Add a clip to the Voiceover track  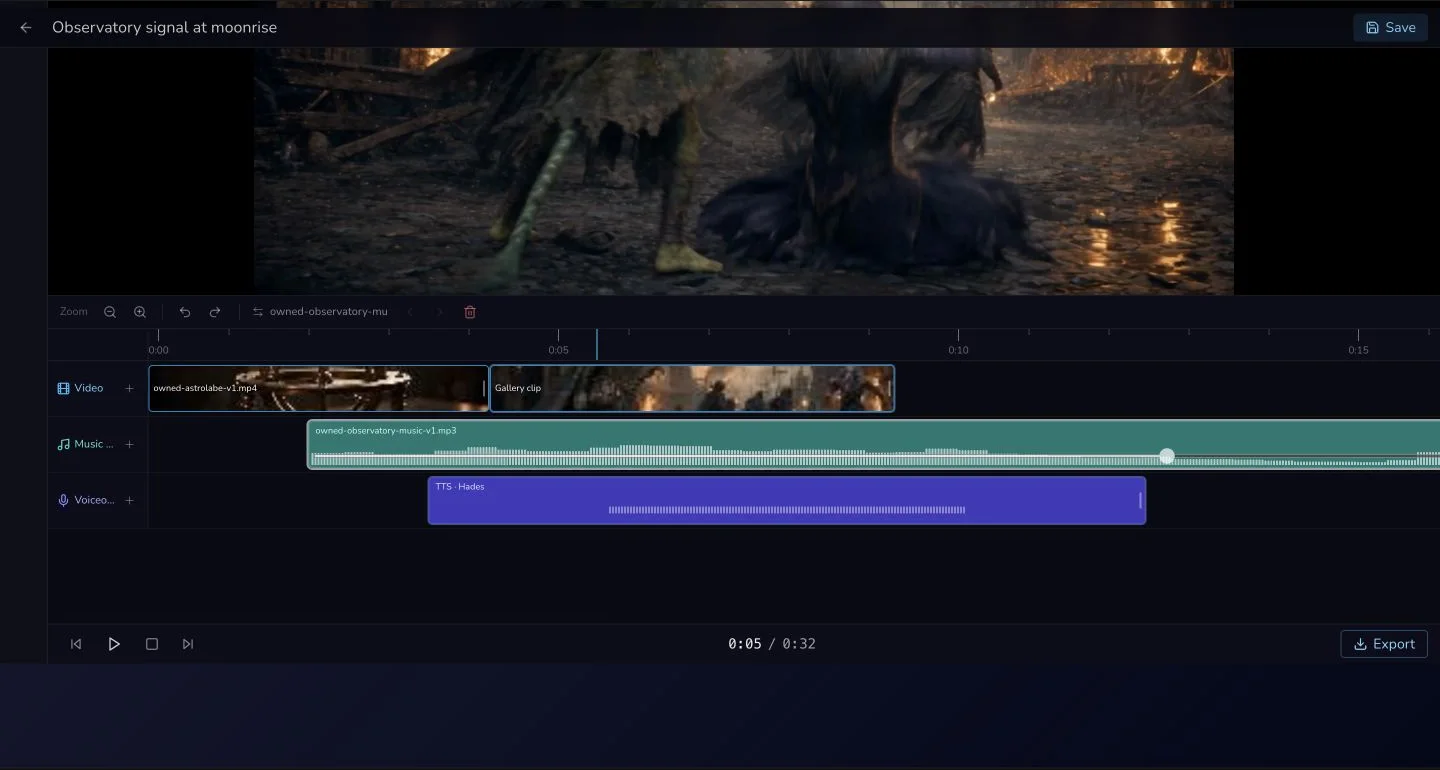tap(129, 500)
